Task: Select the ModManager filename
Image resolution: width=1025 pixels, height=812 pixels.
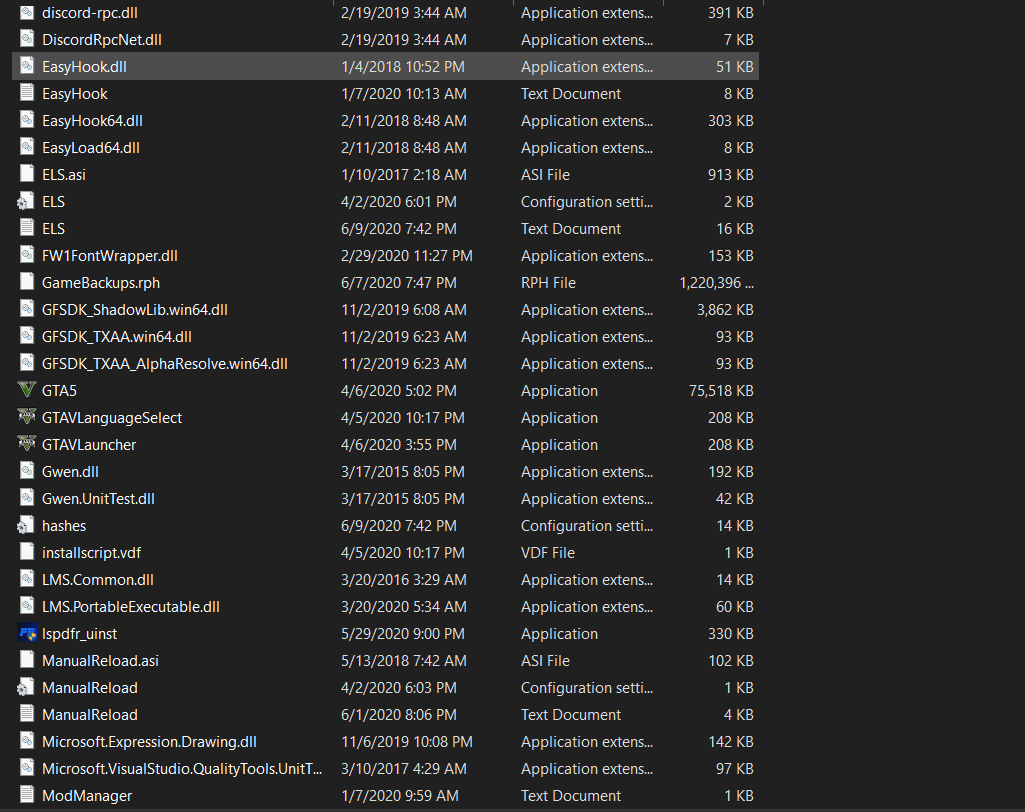Action: [x=87, y=796]
